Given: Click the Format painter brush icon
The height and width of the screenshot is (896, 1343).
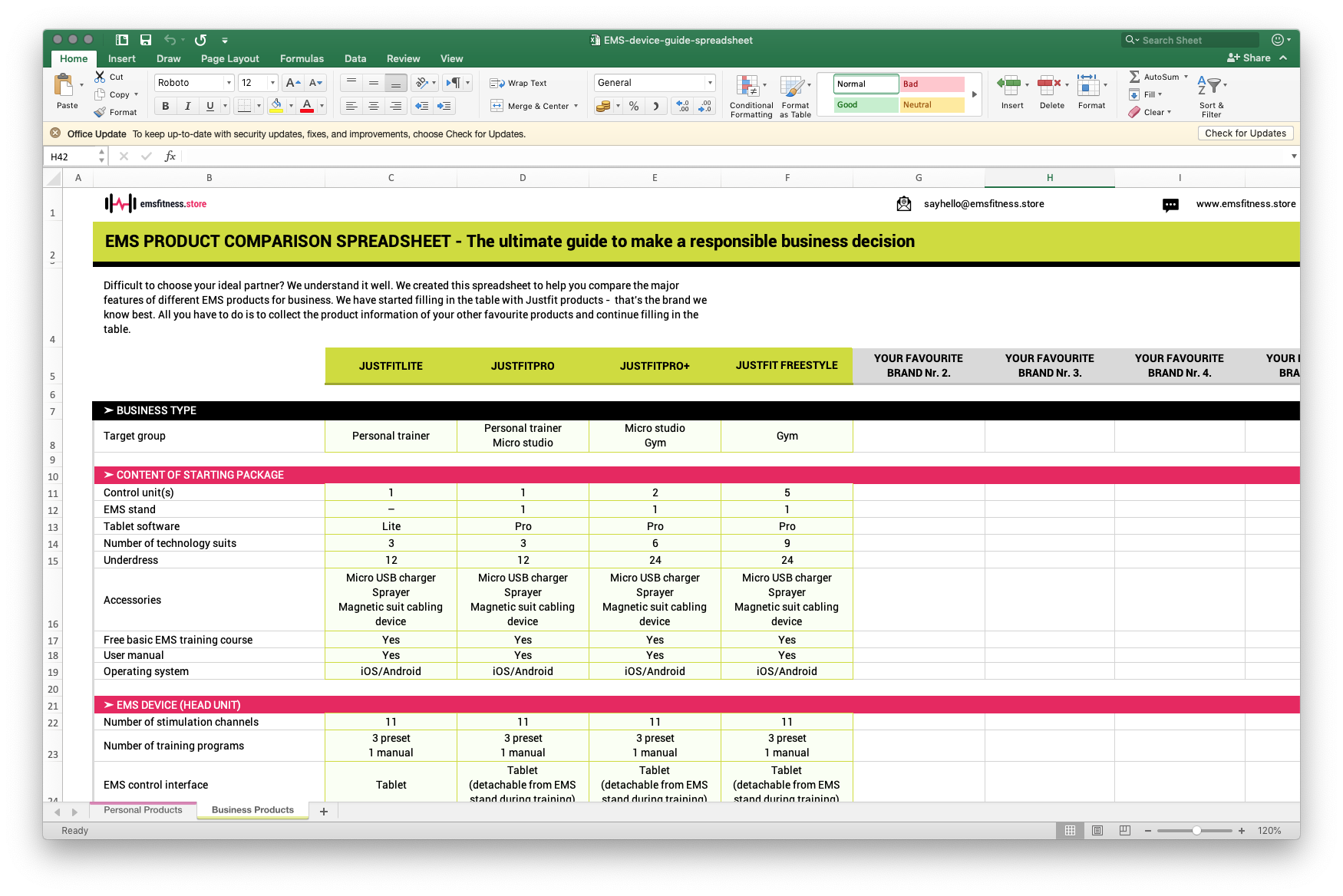Looking at the screenshot, I should coord(100,112).
